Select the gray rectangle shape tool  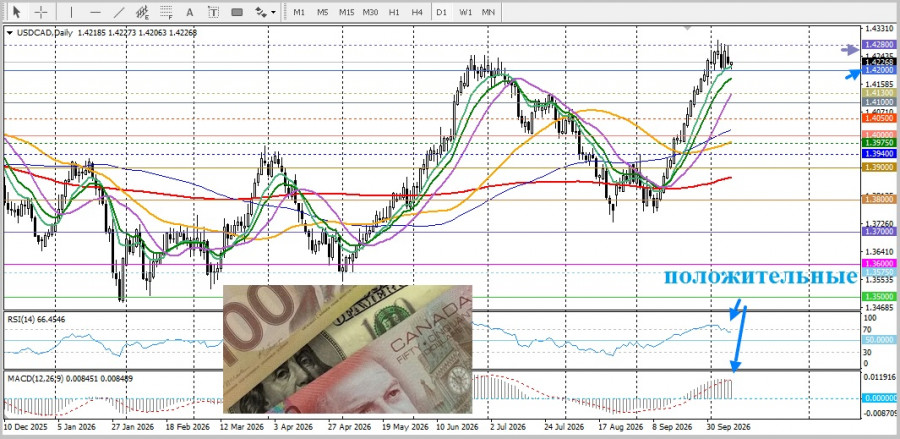(236, 11)
